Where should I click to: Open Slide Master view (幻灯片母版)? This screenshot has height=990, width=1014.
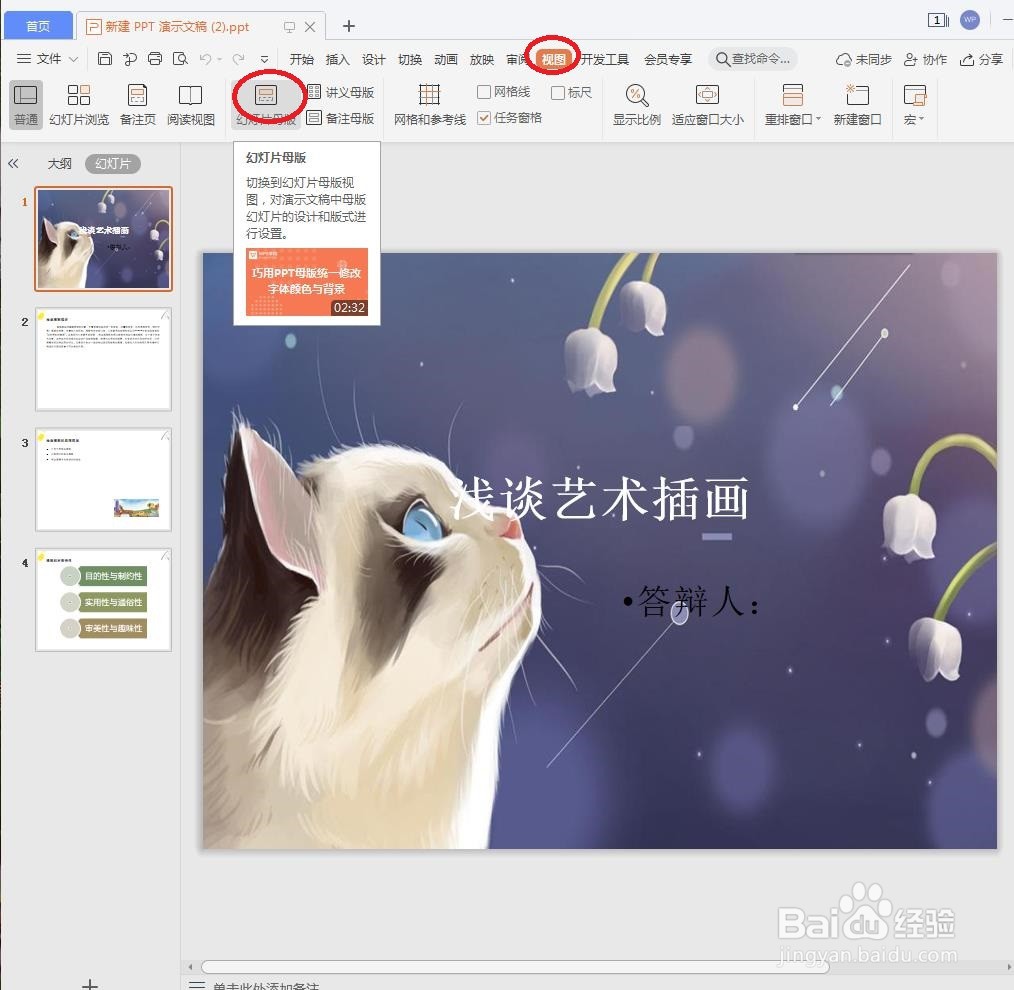click(266, 104)
